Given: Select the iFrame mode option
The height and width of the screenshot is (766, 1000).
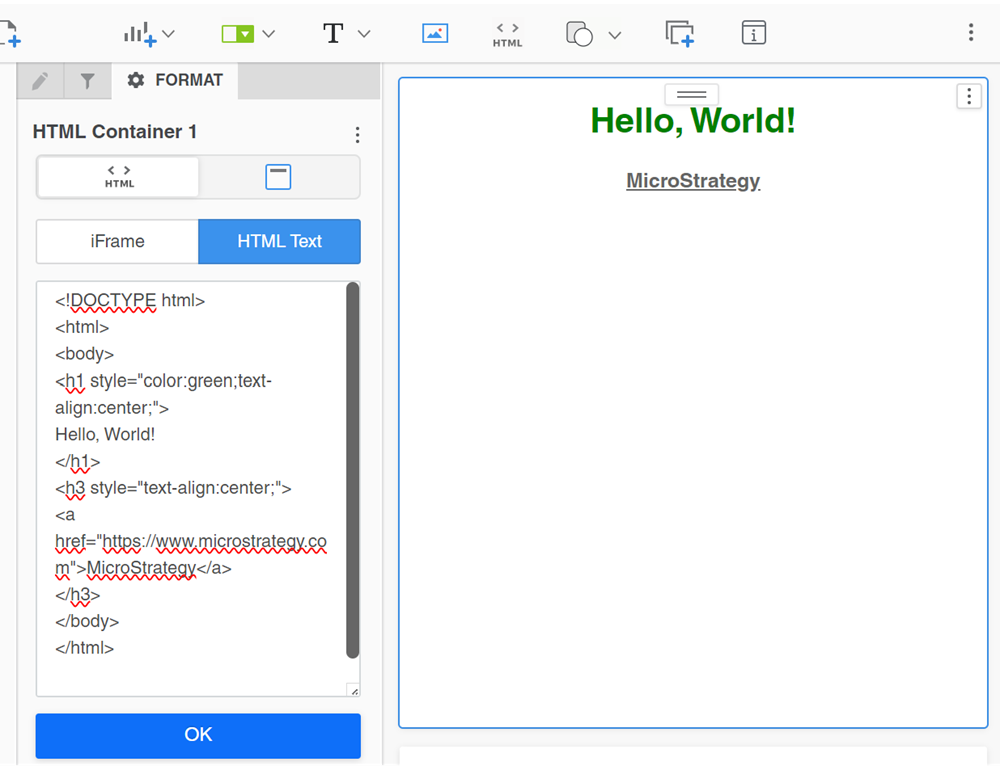Looking at the screenshot, I should [x=117, y=242].
